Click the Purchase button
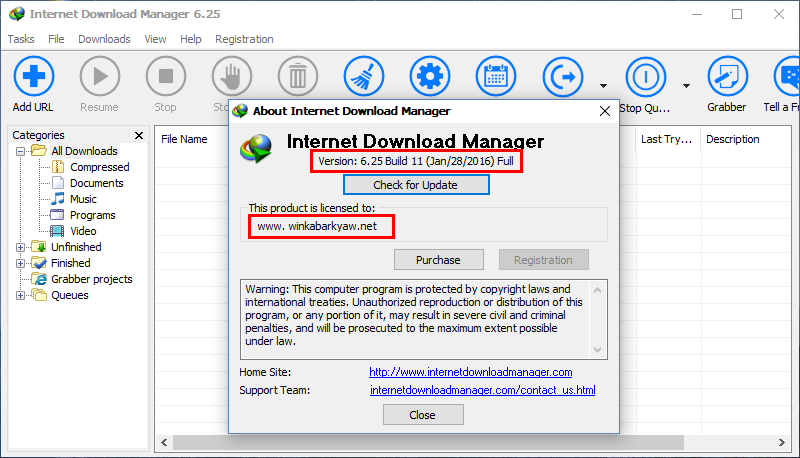Screen dimensions: 800x458 coord(438,260)
